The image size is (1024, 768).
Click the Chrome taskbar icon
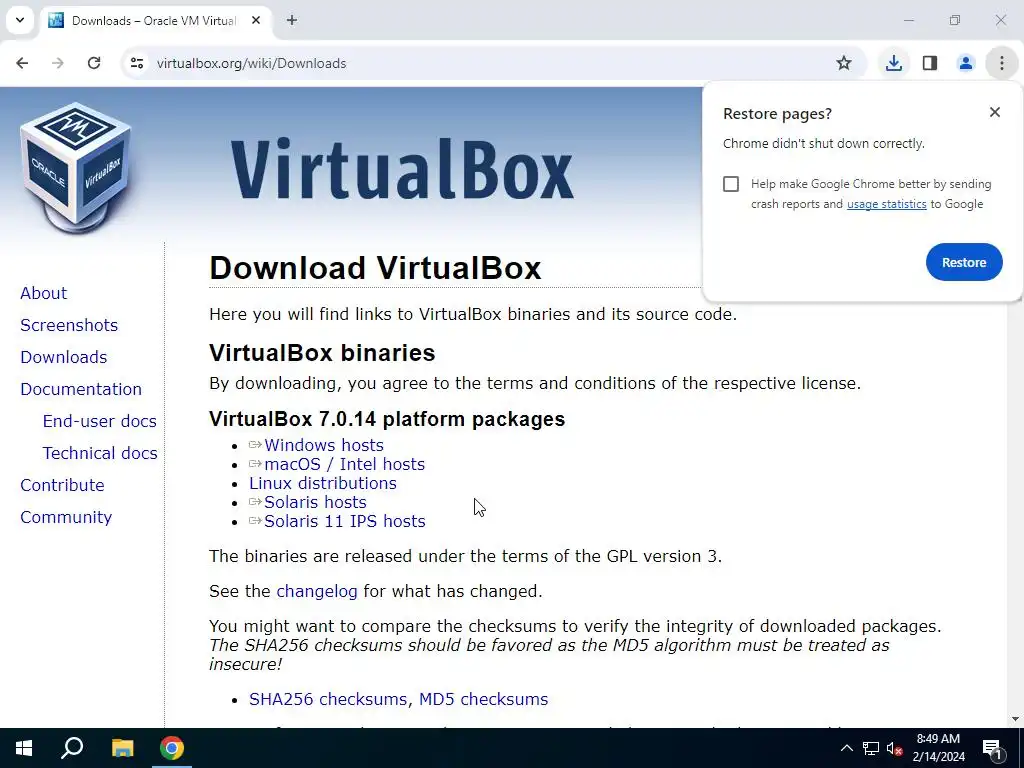pyautogui.click(x=172, y=748)
